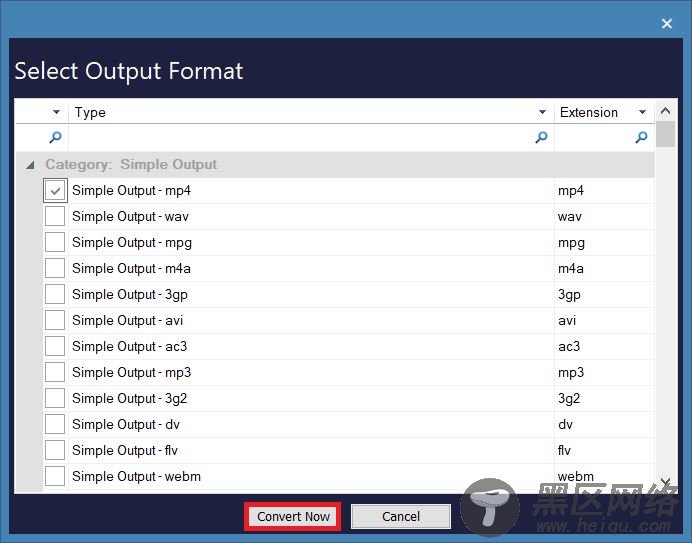
Task: Open the Extension column filter dropdown arrow
Action: pos(643,112)
